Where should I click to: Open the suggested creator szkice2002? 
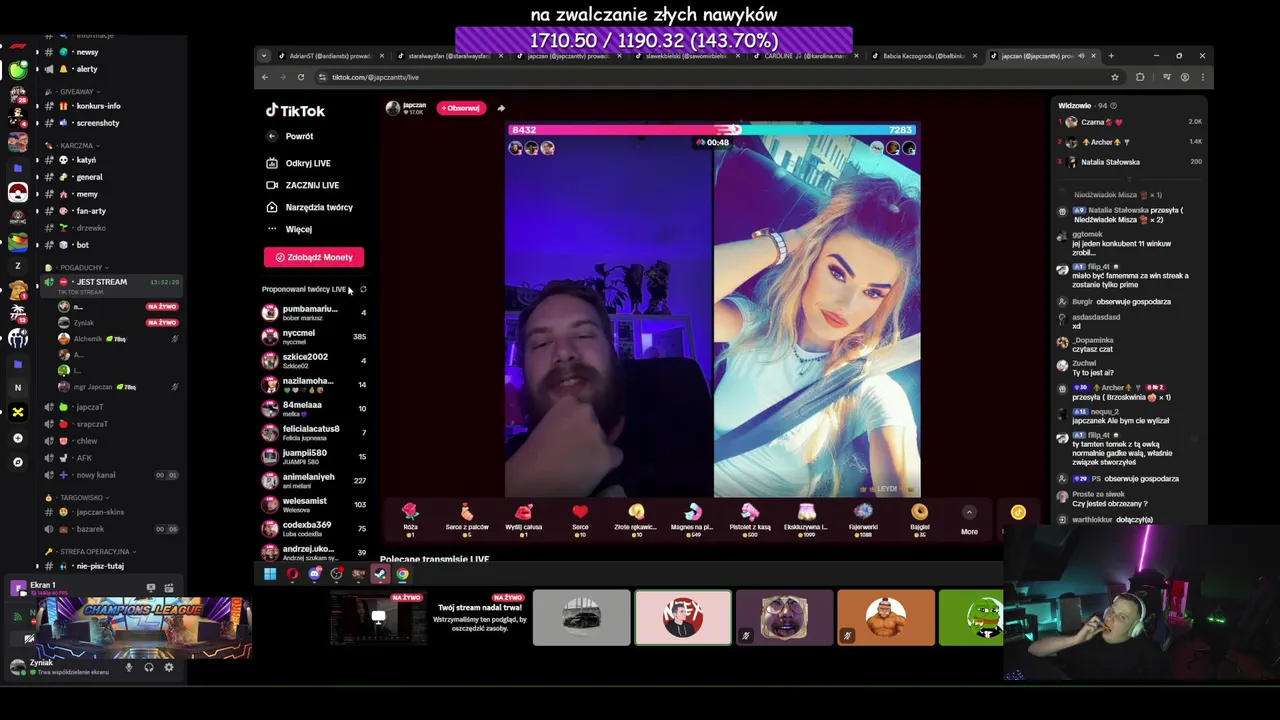click(x=314, y=360)
